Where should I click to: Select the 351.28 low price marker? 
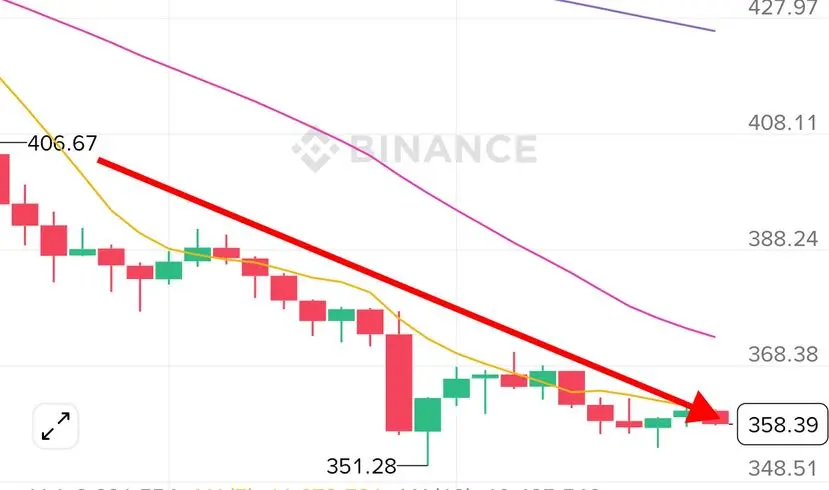tap(361, 466)
